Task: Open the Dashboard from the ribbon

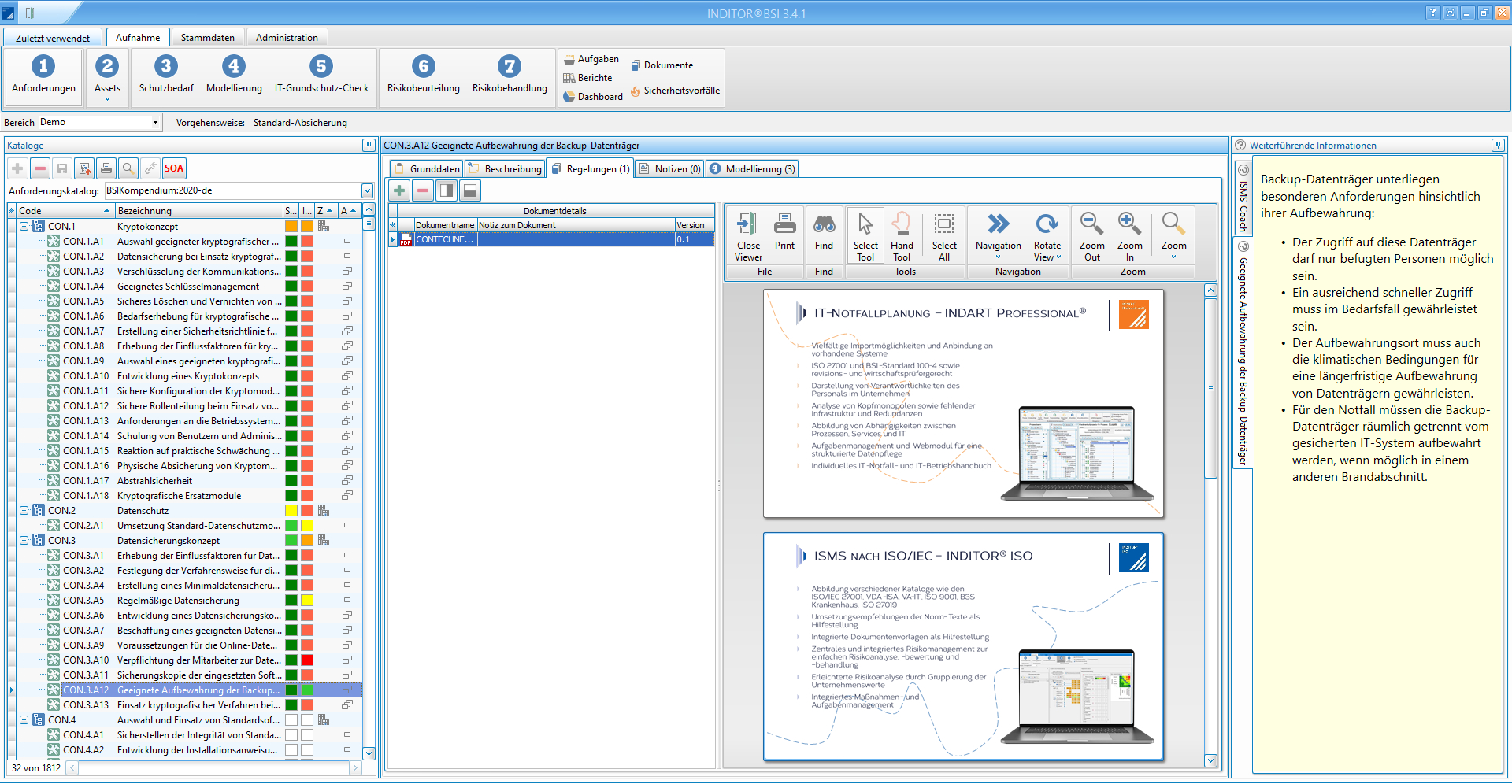Action: (x=593, y=97)
